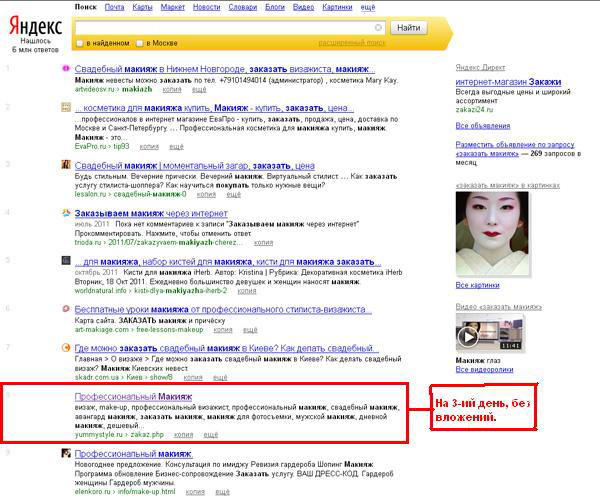Open 'ещё' options for art-makiage.com result
The image size is (600, 500).
coord(250,329)
